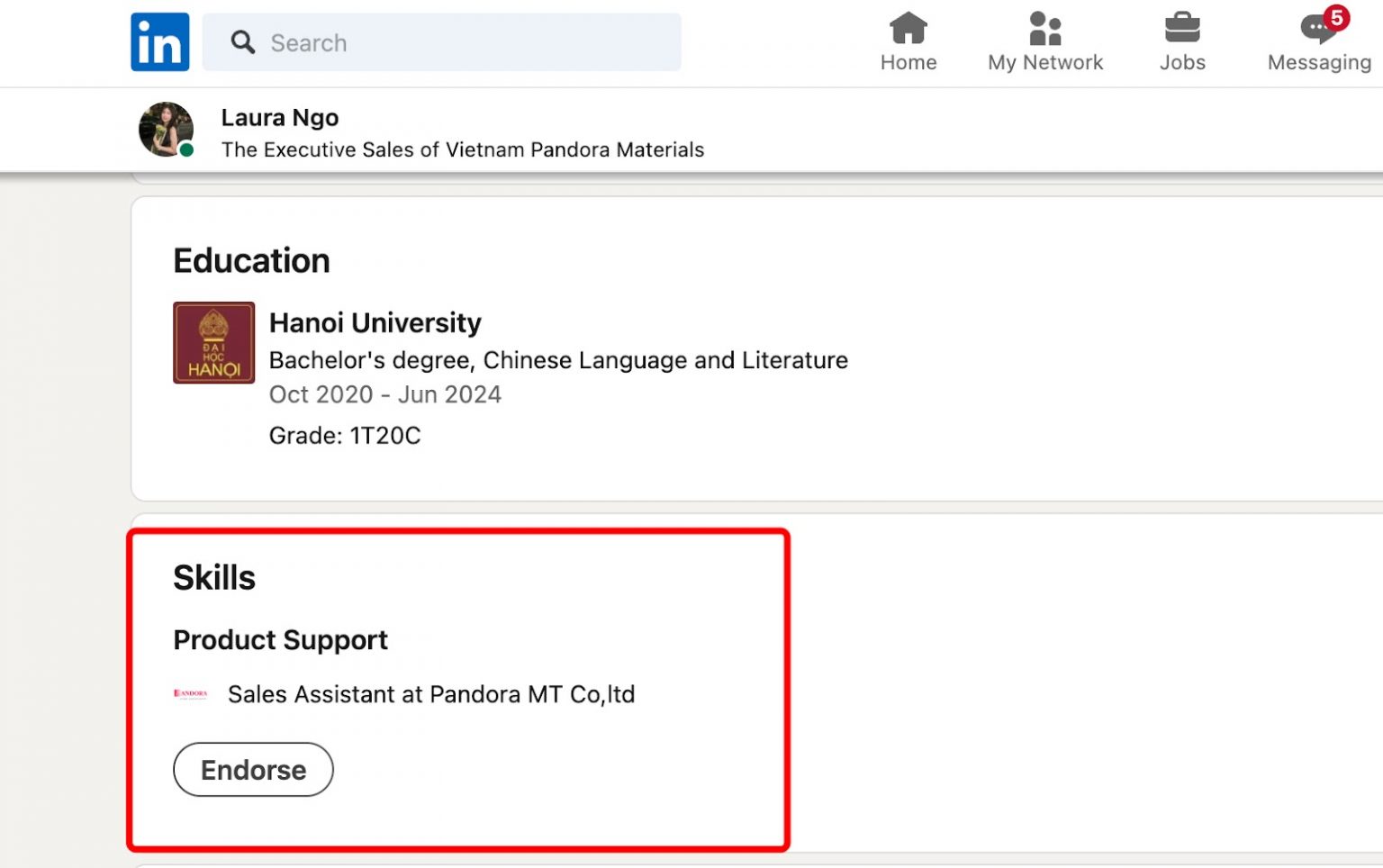The image size is (1383, 868).
Task: Click the headline The Executive Sales of Vietnam Pandora Materials
Action: click(x=462, y=149)
